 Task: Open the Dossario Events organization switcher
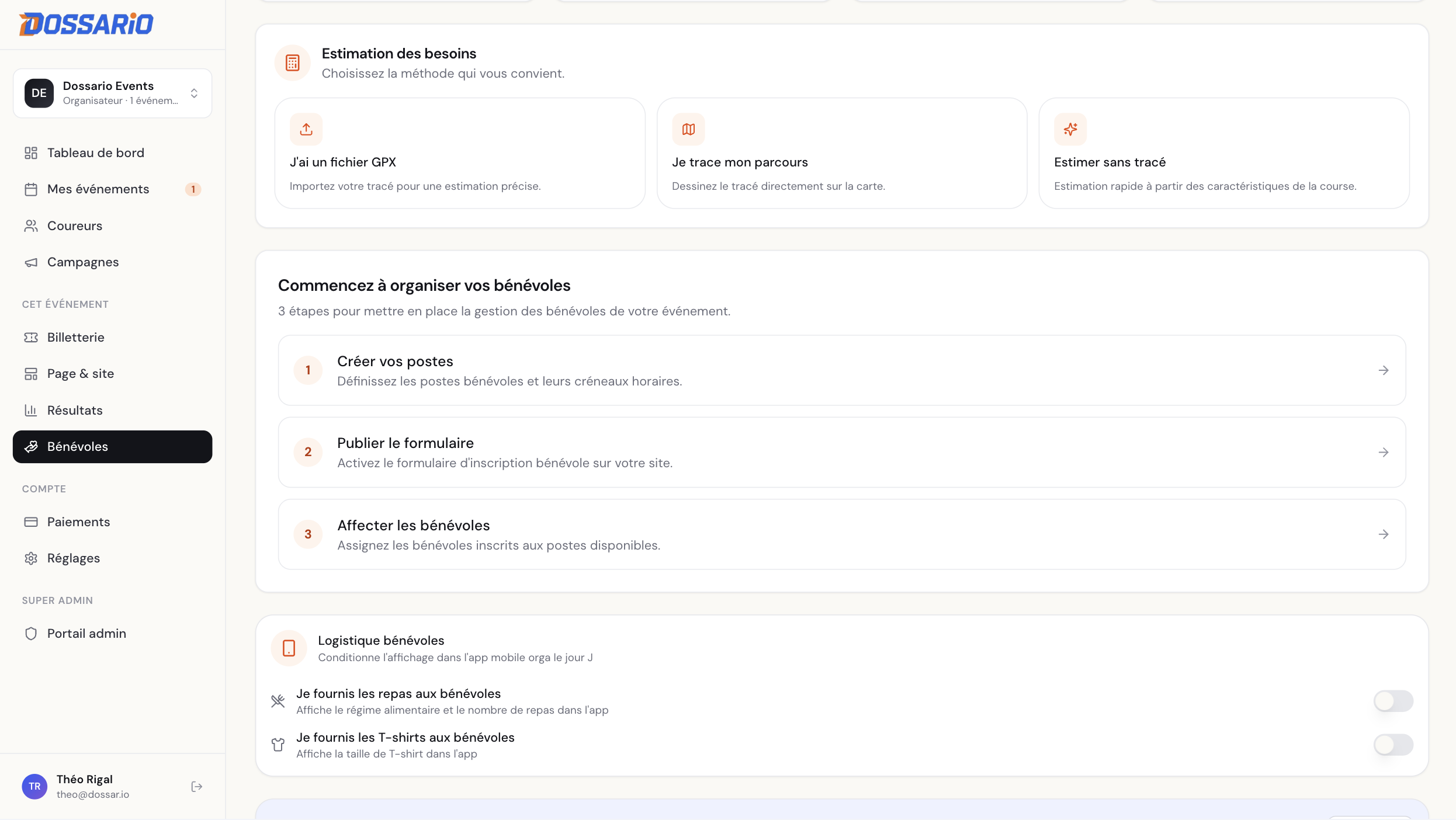(x=112, y=93)
